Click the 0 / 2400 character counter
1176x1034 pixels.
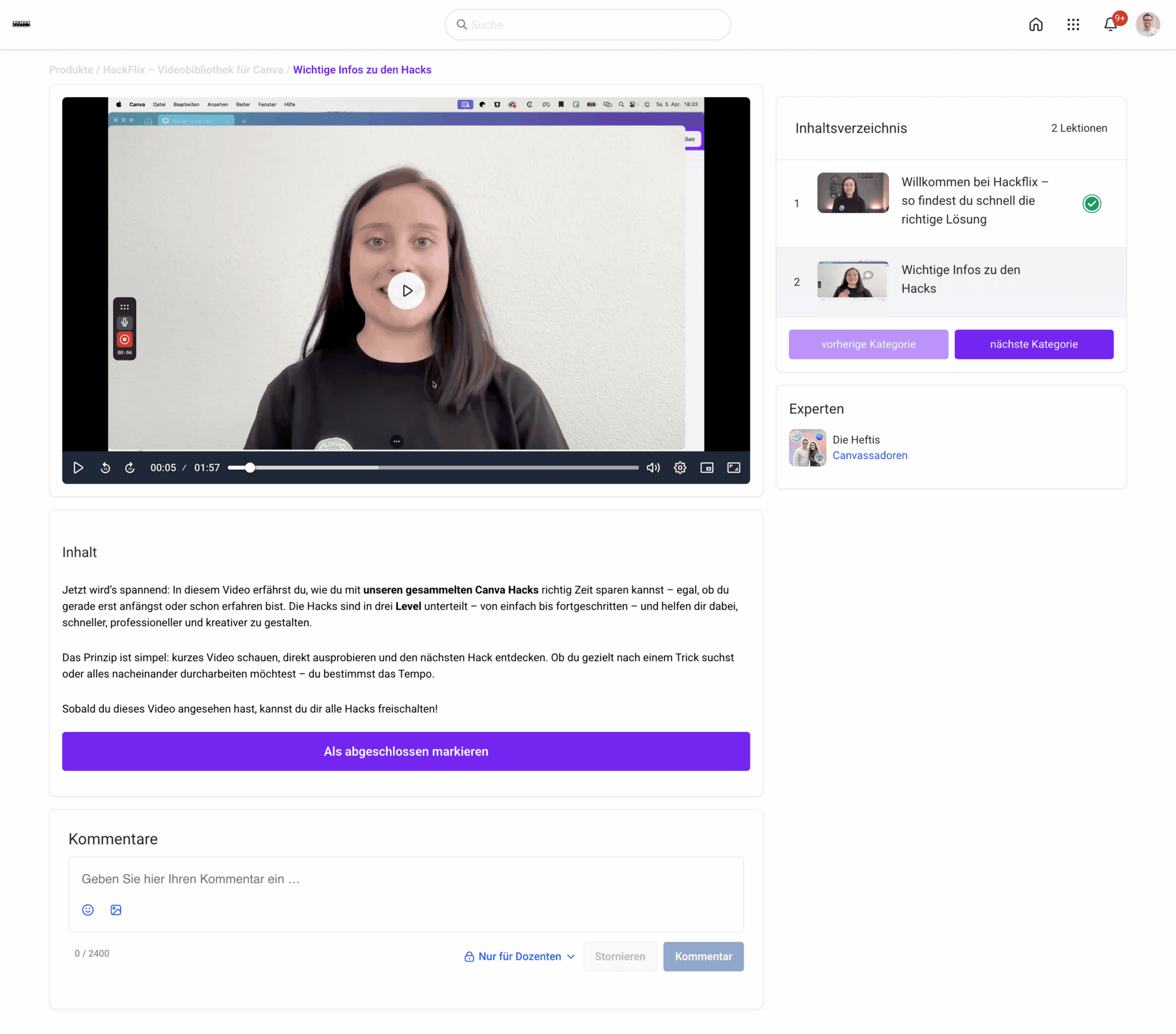coord(91,954)
